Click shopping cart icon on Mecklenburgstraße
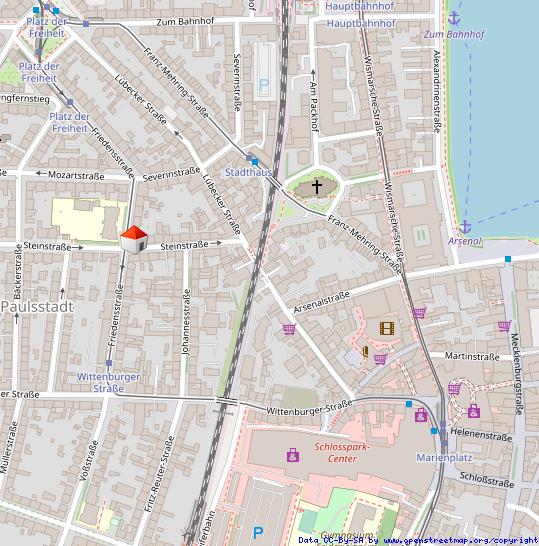Image resolution: width=539 pixels, height=546 pixels. (504, 326)
